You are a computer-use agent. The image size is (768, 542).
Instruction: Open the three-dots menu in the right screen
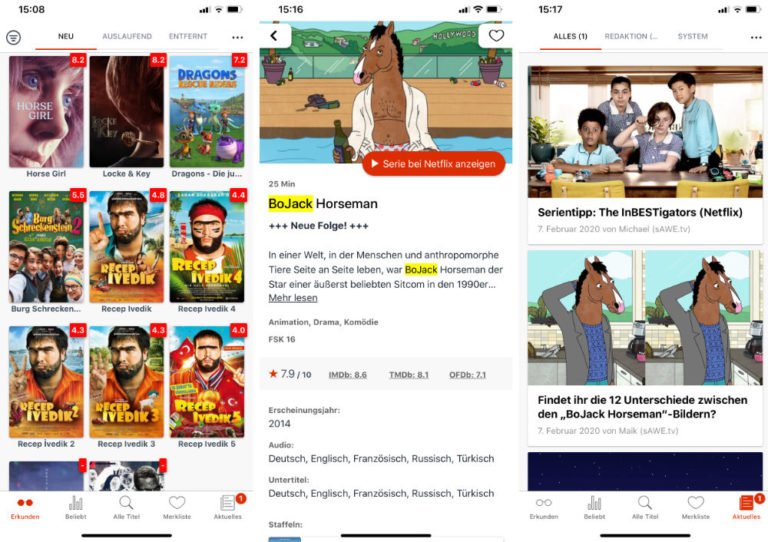click(756, 37)
